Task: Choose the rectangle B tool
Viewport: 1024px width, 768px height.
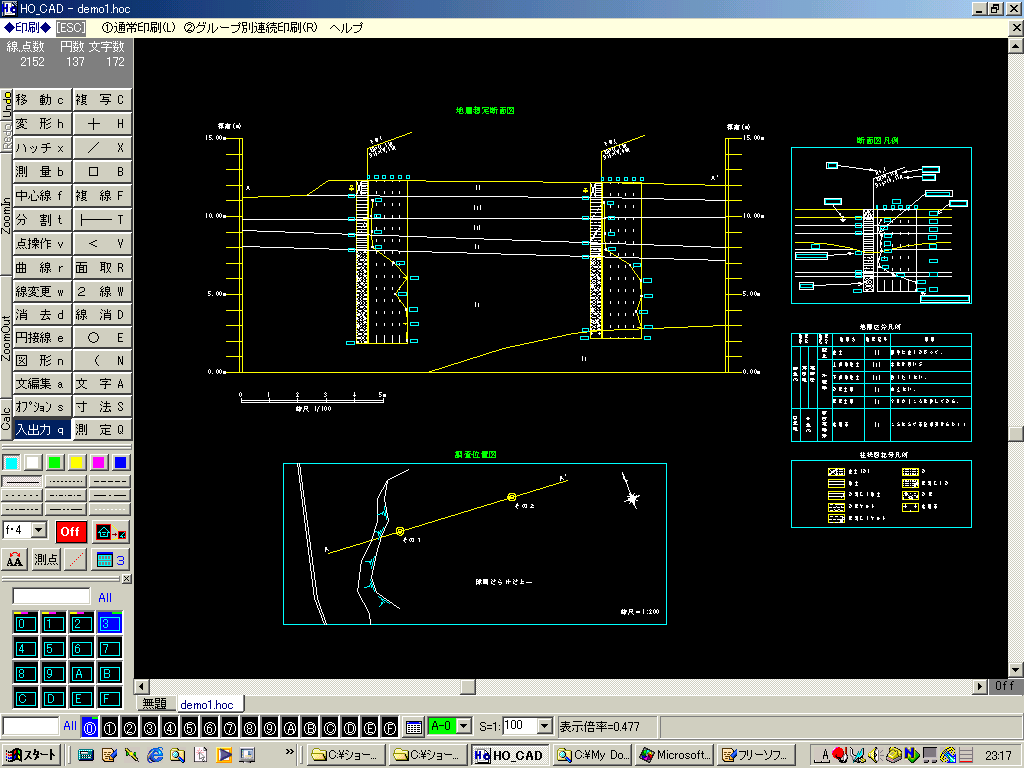Action: click(x=102, y=172)
